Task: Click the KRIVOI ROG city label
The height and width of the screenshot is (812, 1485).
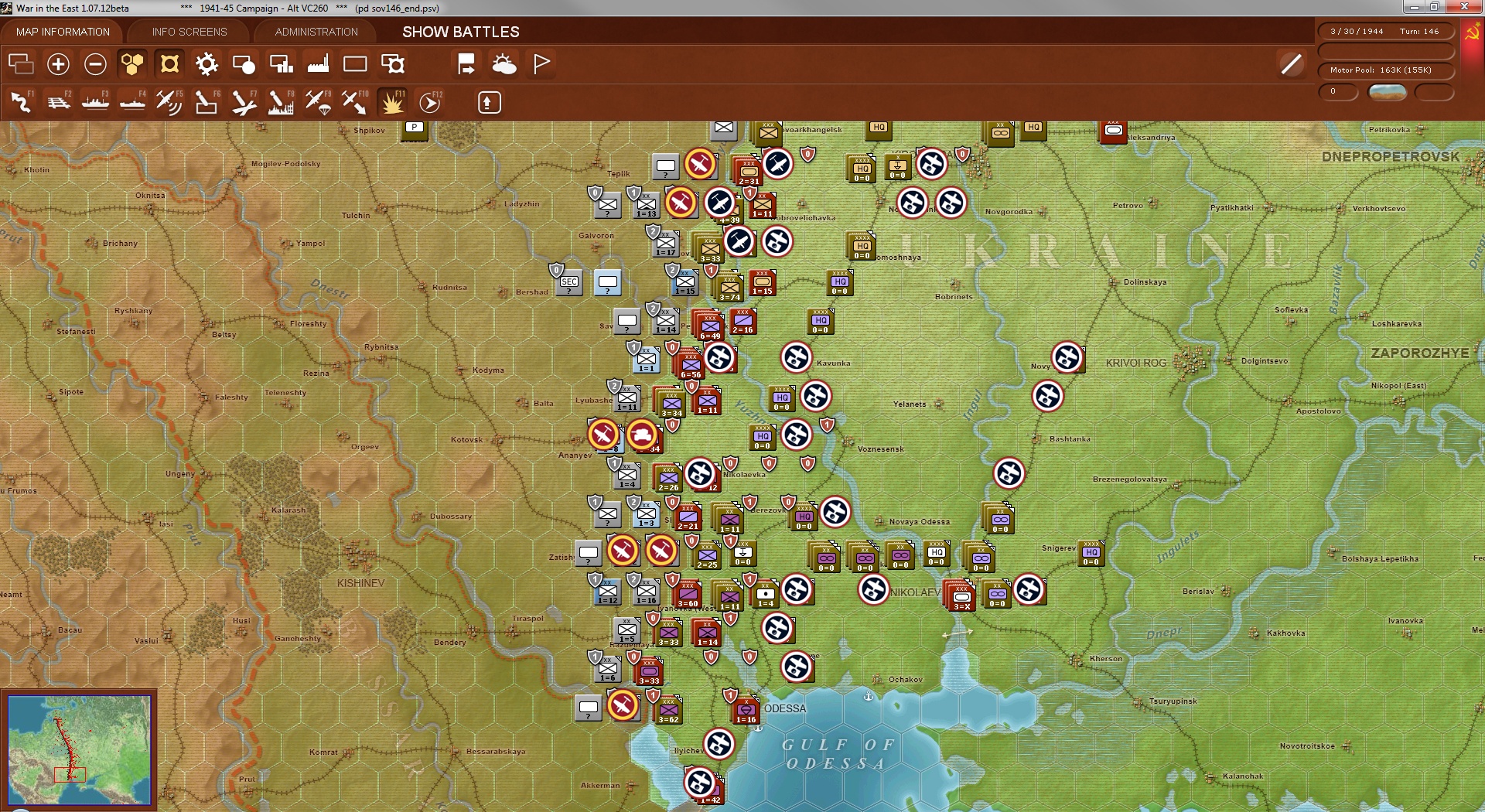Action: (1135, 363)
